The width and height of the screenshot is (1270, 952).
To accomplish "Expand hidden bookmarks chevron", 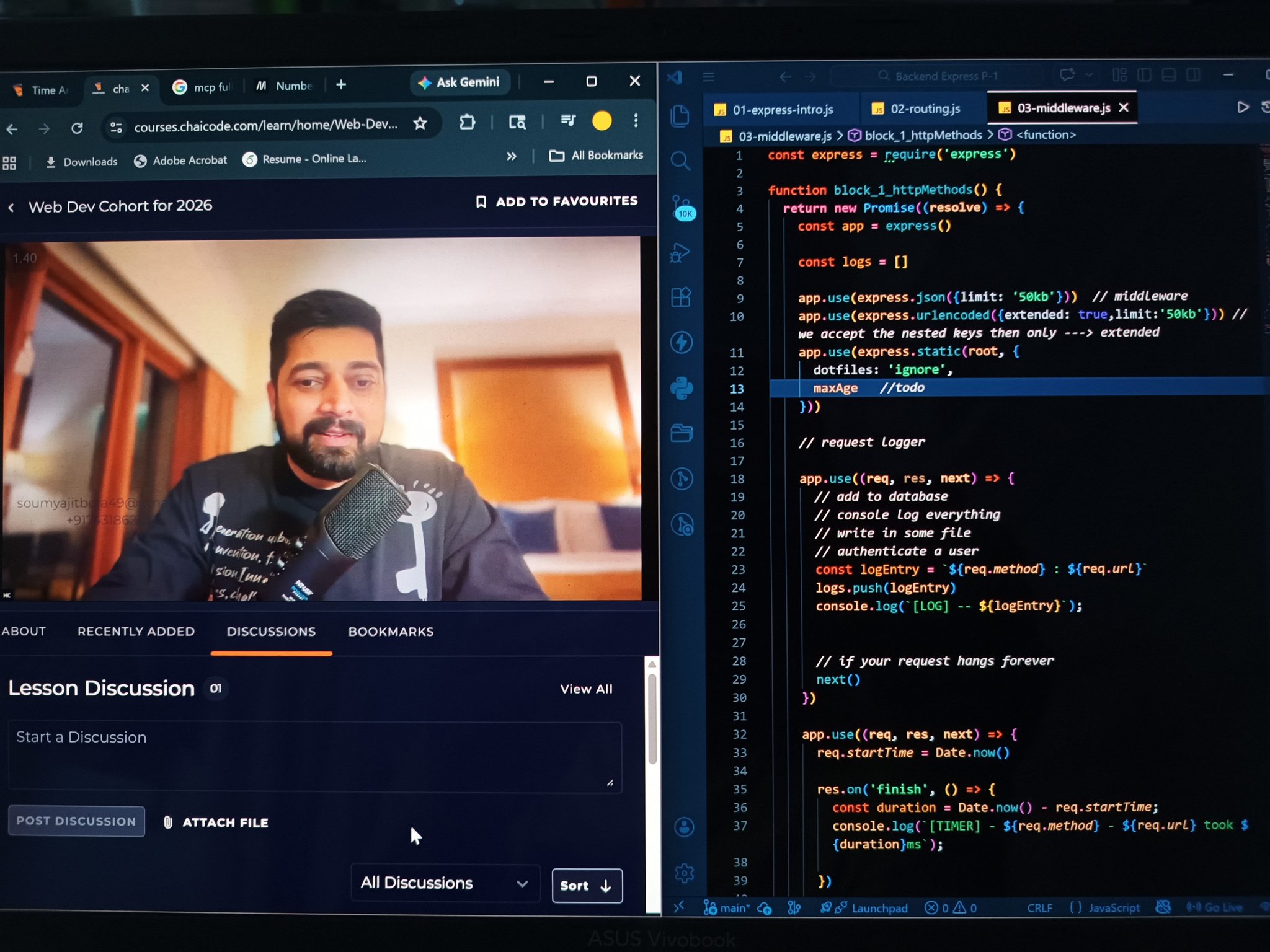I will point(511,156).
